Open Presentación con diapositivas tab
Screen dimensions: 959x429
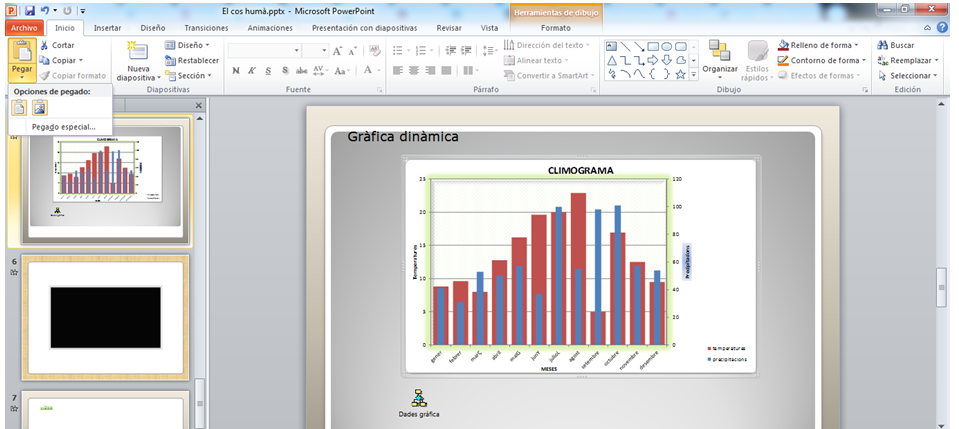pos(365,28)
